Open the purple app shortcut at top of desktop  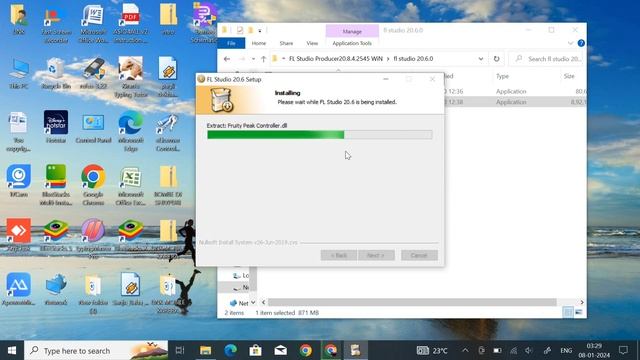tap(204, 22)
